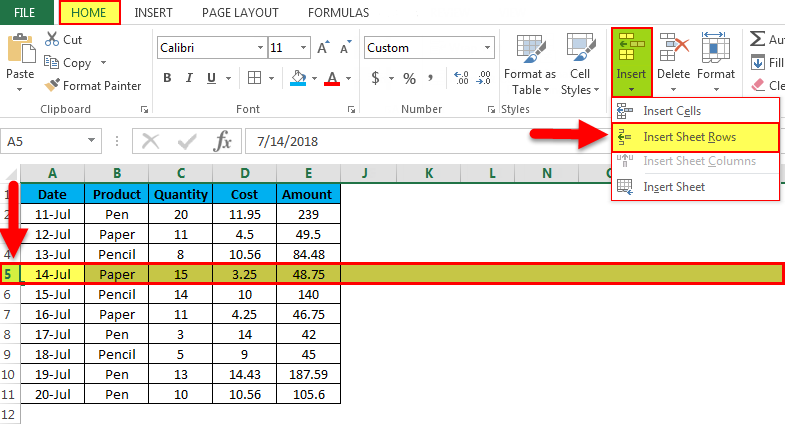Select column E header
The height and width of the screenshot is (424, 785).
coord(308,174)
